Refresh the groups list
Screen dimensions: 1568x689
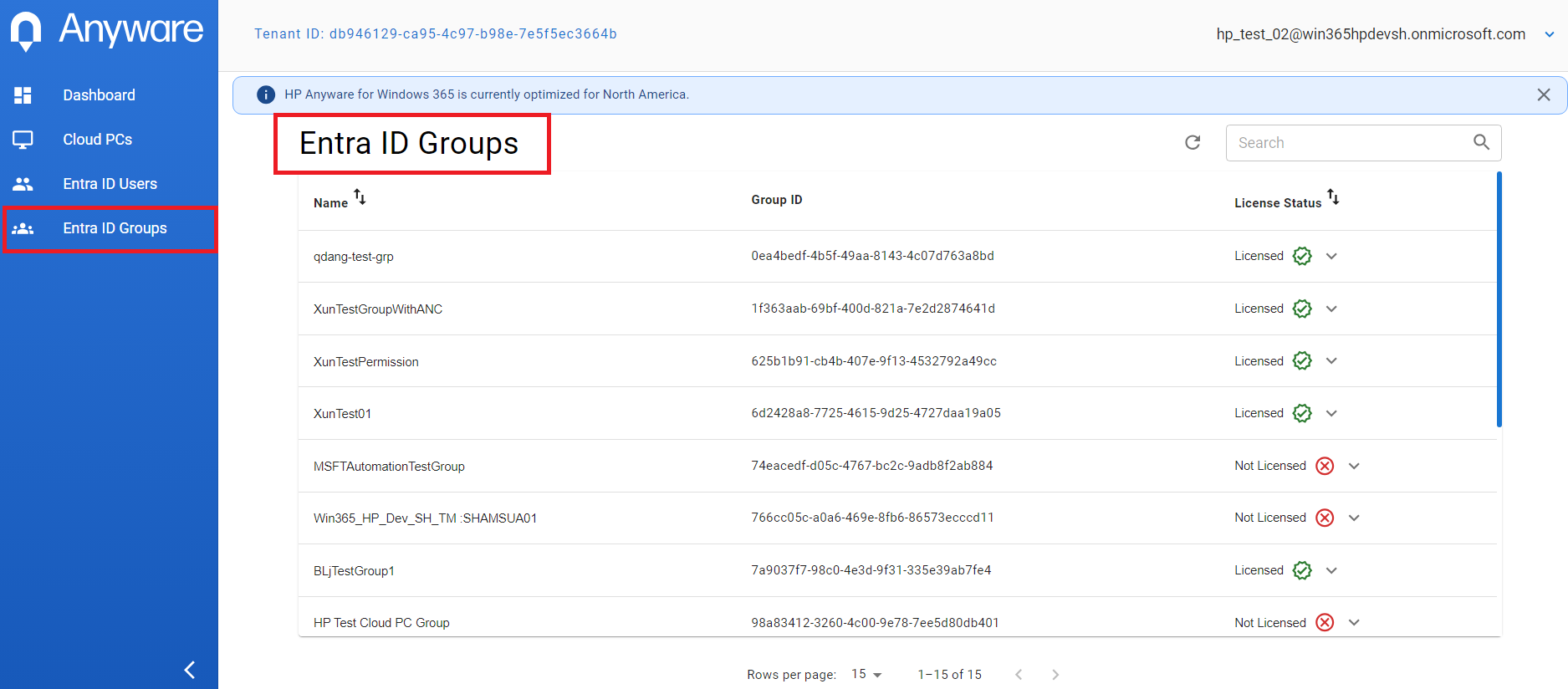pos(1193,142)
